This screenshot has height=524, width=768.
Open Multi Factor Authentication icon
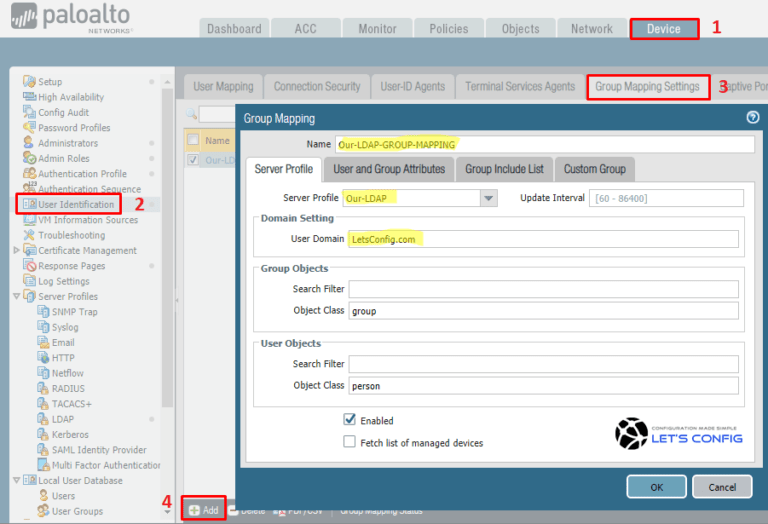[43, 465]
